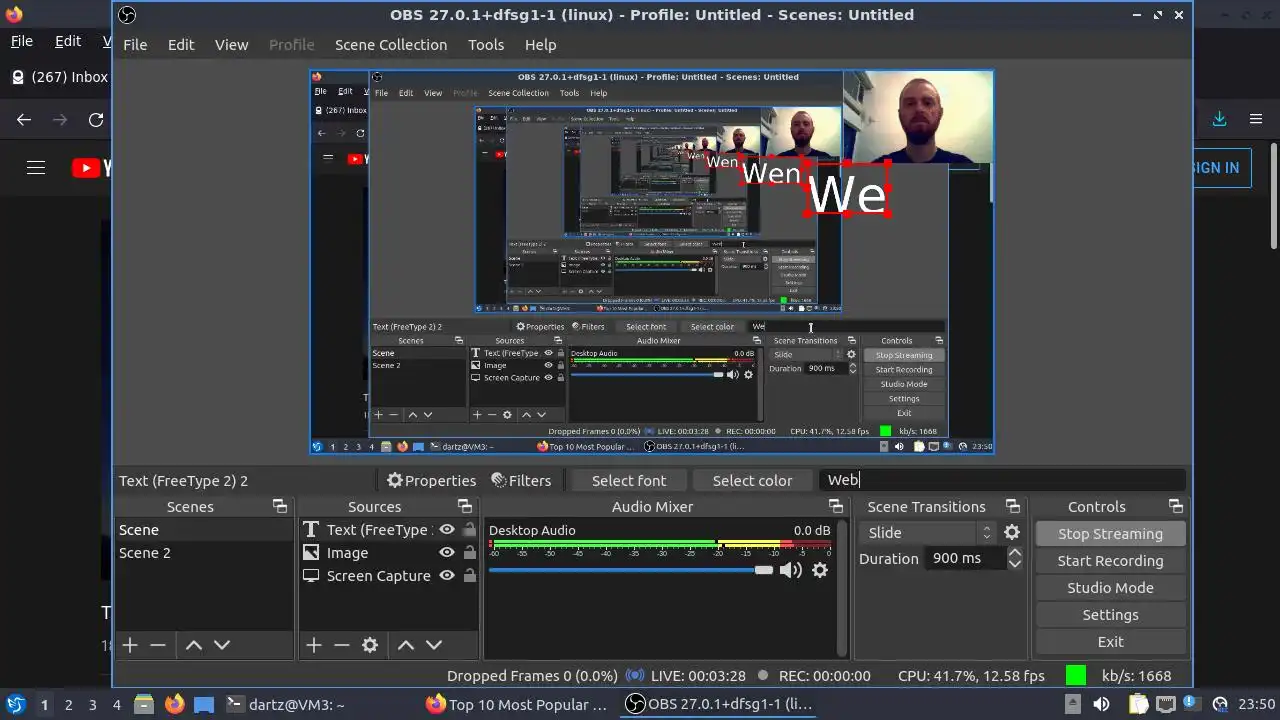
Task: Open the OBS View menu
Action: pyautogui.click(x=231, y=45)
